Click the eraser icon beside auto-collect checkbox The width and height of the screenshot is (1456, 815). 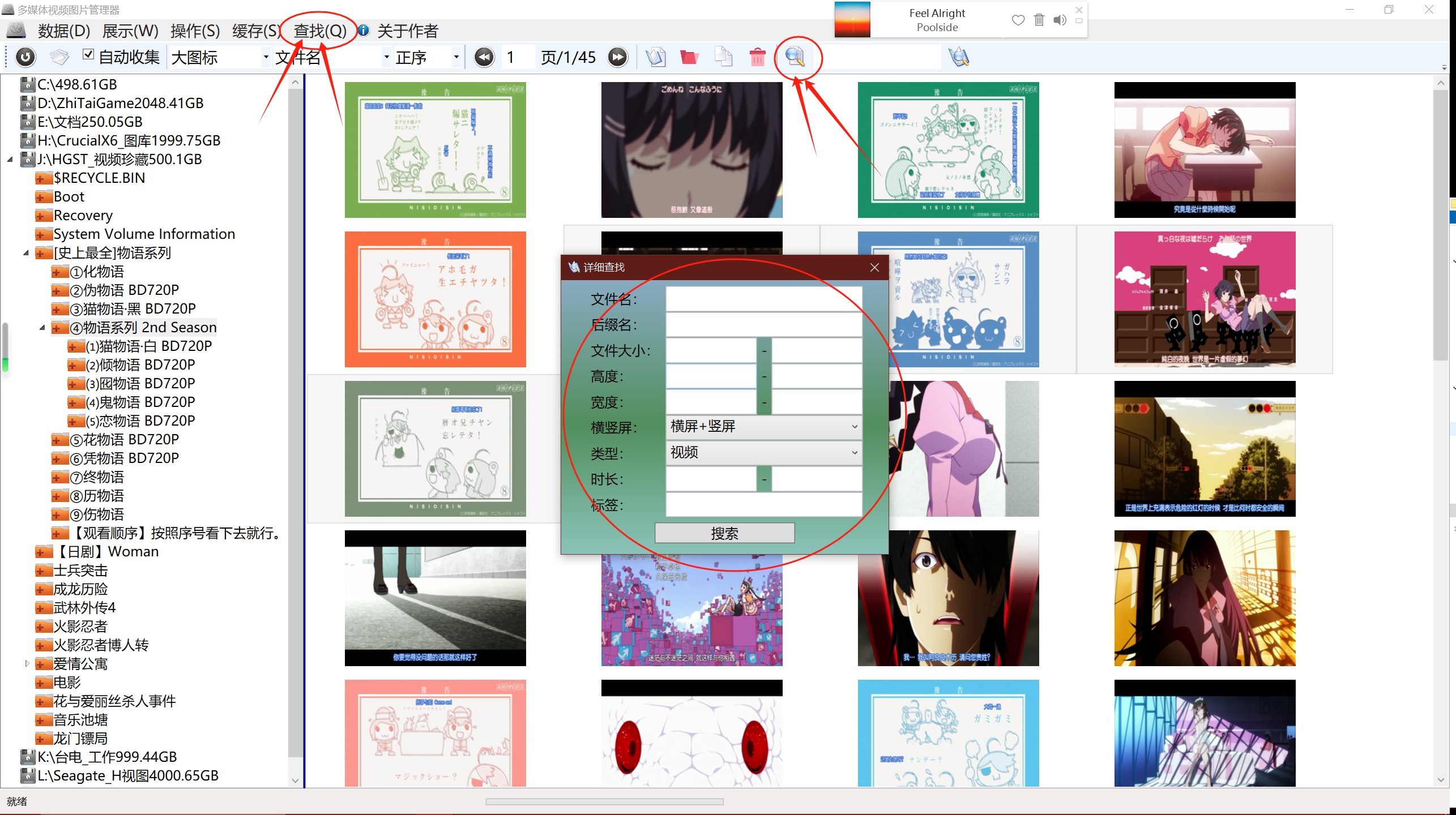point(59,57)
